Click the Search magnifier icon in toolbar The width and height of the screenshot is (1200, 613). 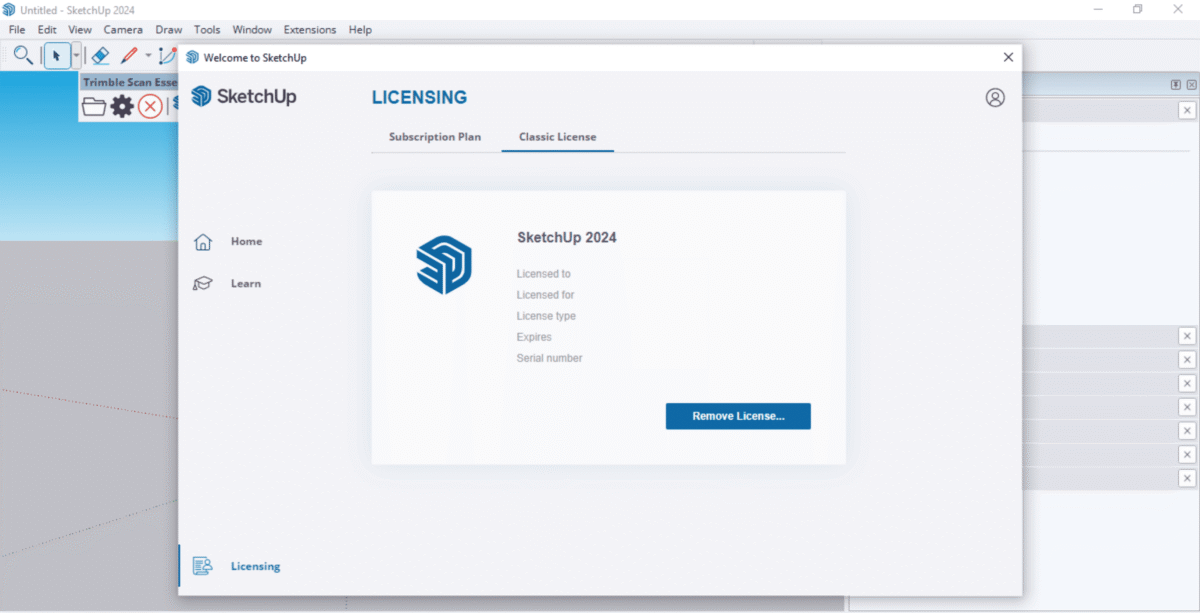pyautogui.click(x=23, y=56)
